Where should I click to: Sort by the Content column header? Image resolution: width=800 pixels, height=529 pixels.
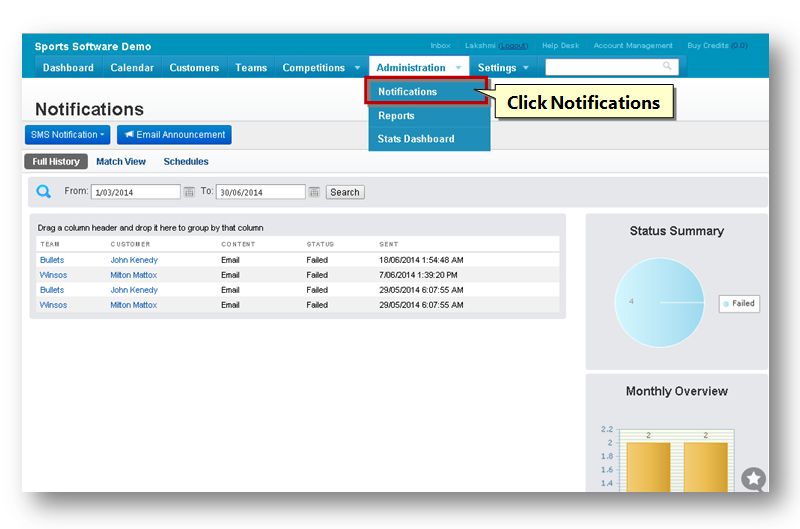238,244
